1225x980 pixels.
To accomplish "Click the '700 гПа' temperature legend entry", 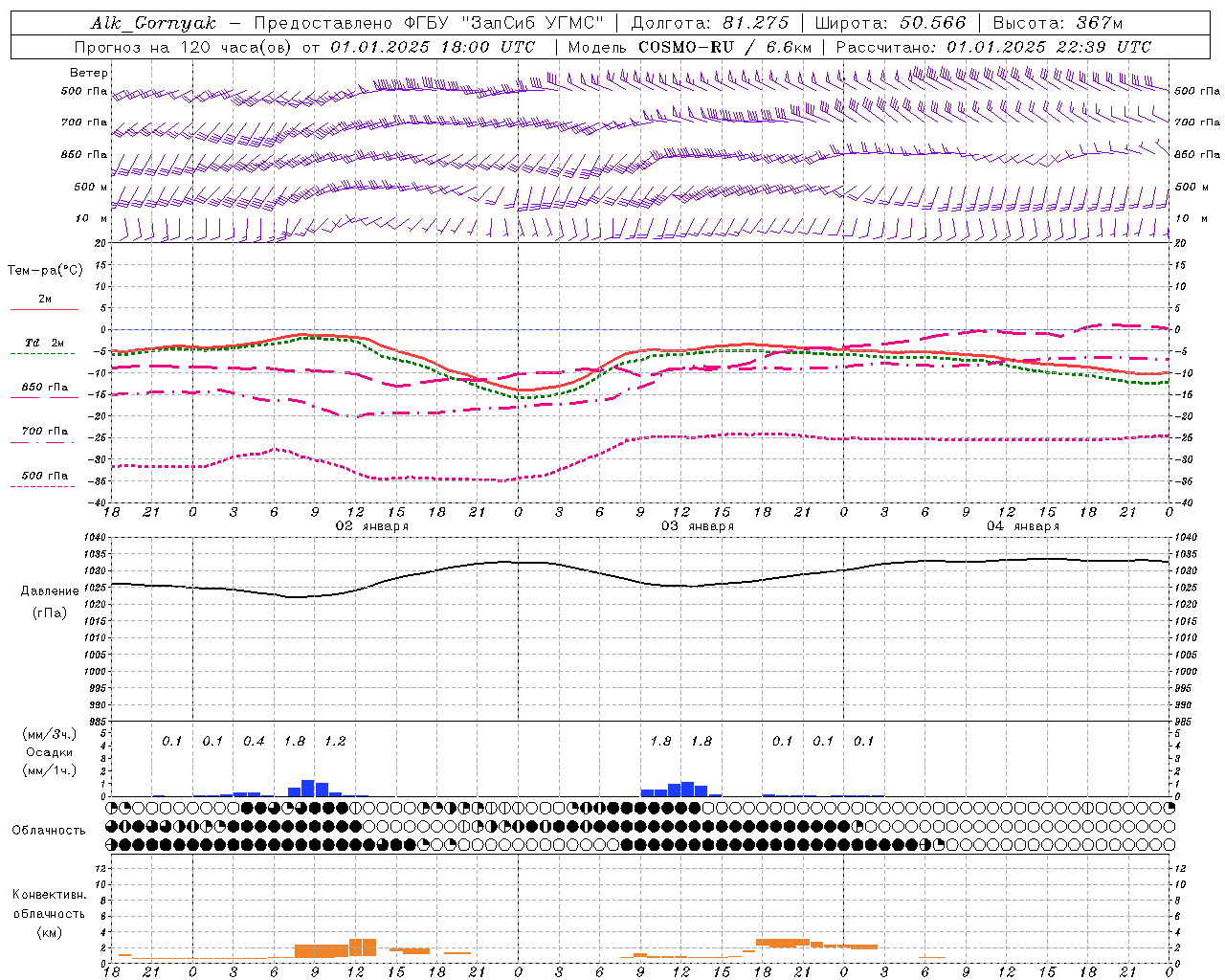I will pyautogui.click(x=44, y=432).
